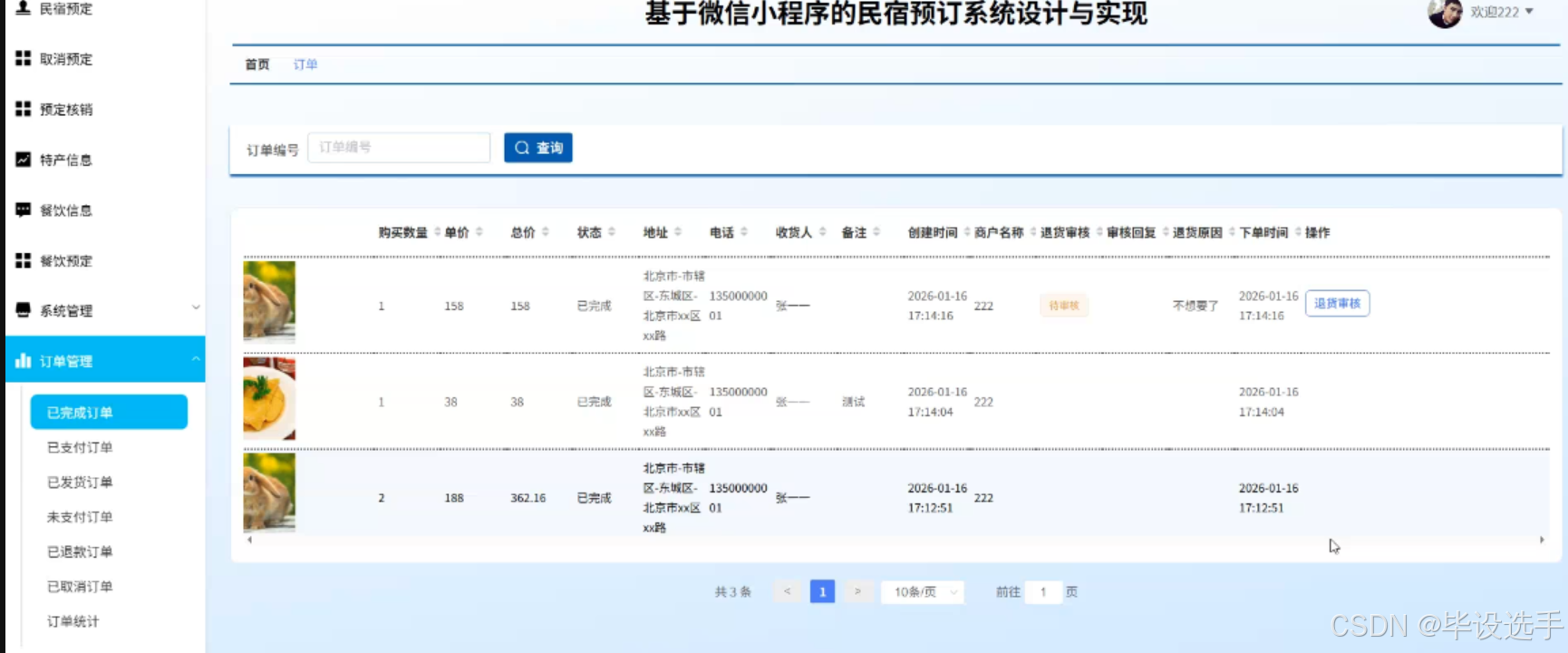Image resolution: width=1568 pixels, height=653 pixels.
Task: Click the 订单管理 bar chart icon
Action: click(x=24, y=361)
